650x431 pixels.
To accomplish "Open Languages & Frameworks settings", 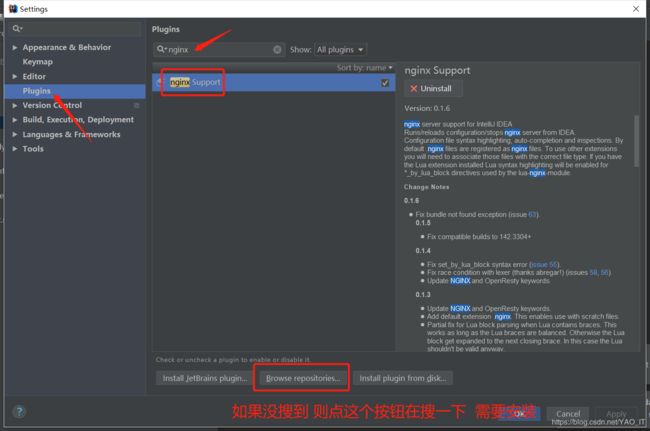I will click(x=71, y=134).
